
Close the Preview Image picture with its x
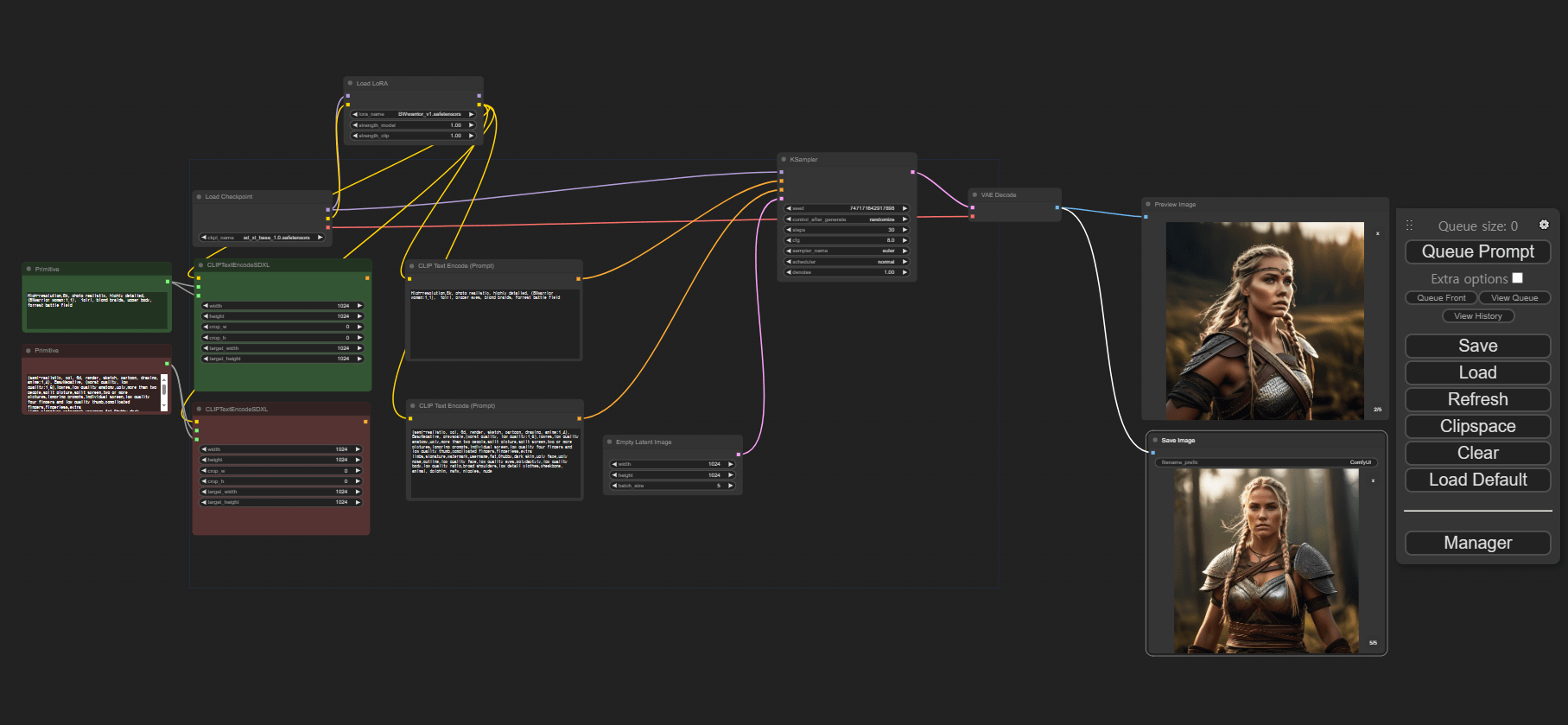click(x=1377, y=233)
